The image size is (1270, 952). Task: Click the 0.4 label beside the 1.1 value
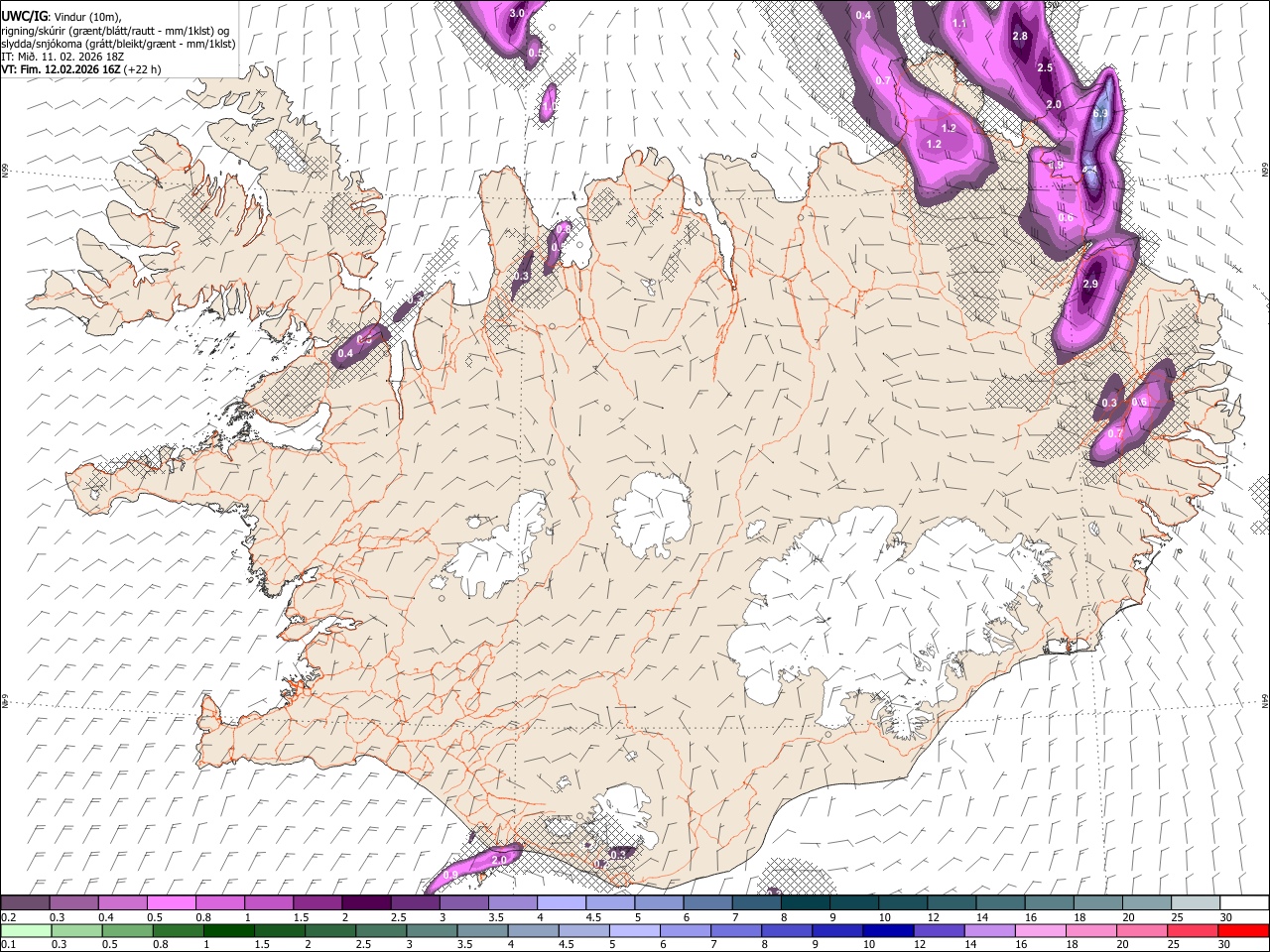click(863, 16)
